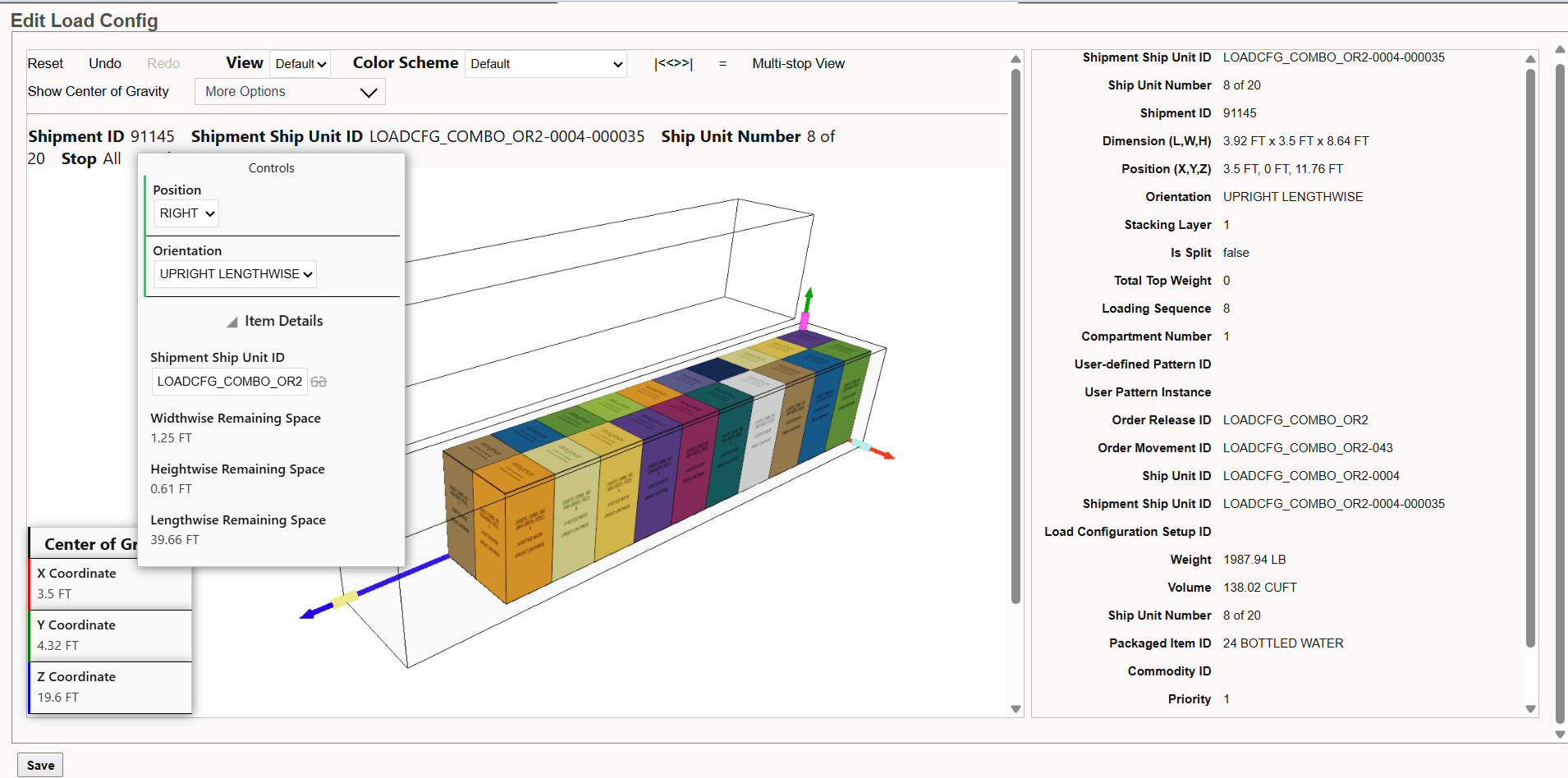
Task: Click the page scrollbar up arrow at far right
Action: 1560,50
